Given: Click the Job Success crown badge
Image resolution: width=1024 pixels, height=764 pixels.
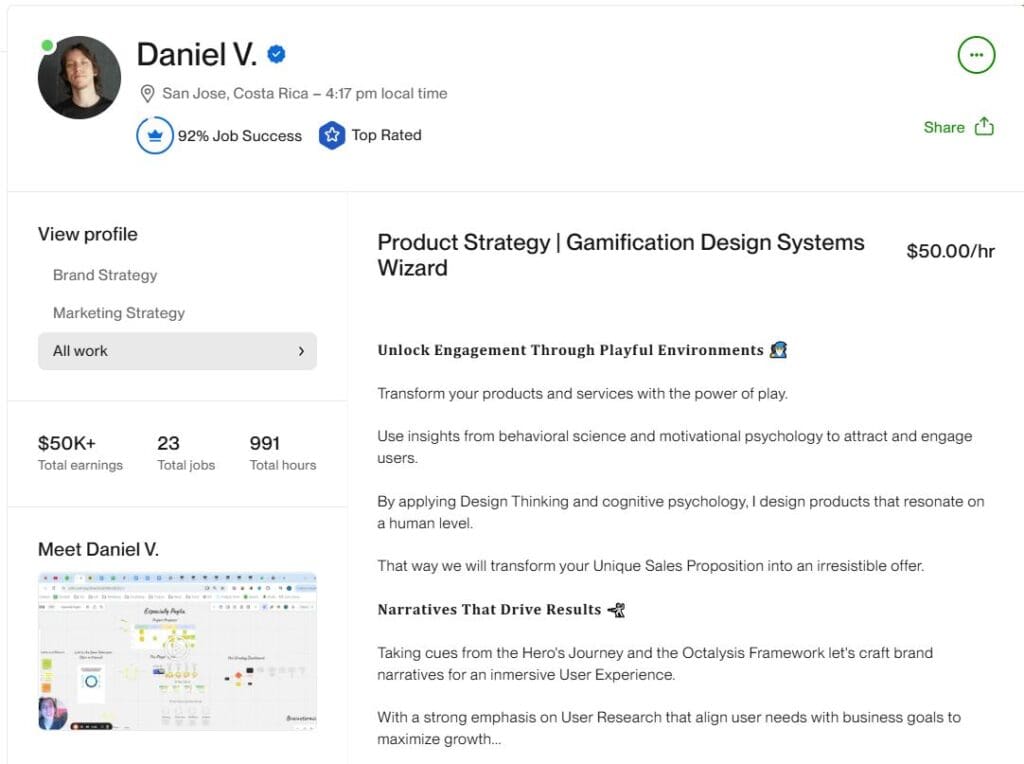Looking at the screenshot, I should pyautogui.click(x=154, y=136).
